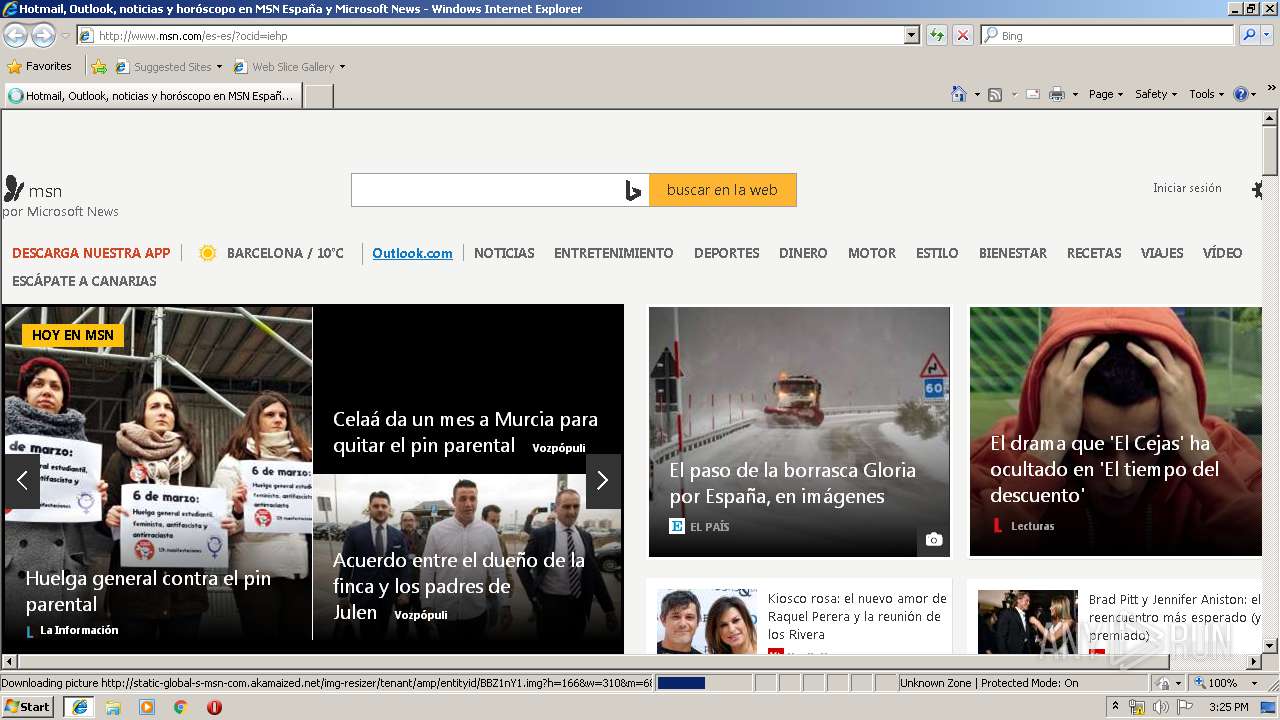The width and height of the screenshot is (1280, 720).
Task: Open Chrome from the taskbar
Action: [x=180, y=707]
